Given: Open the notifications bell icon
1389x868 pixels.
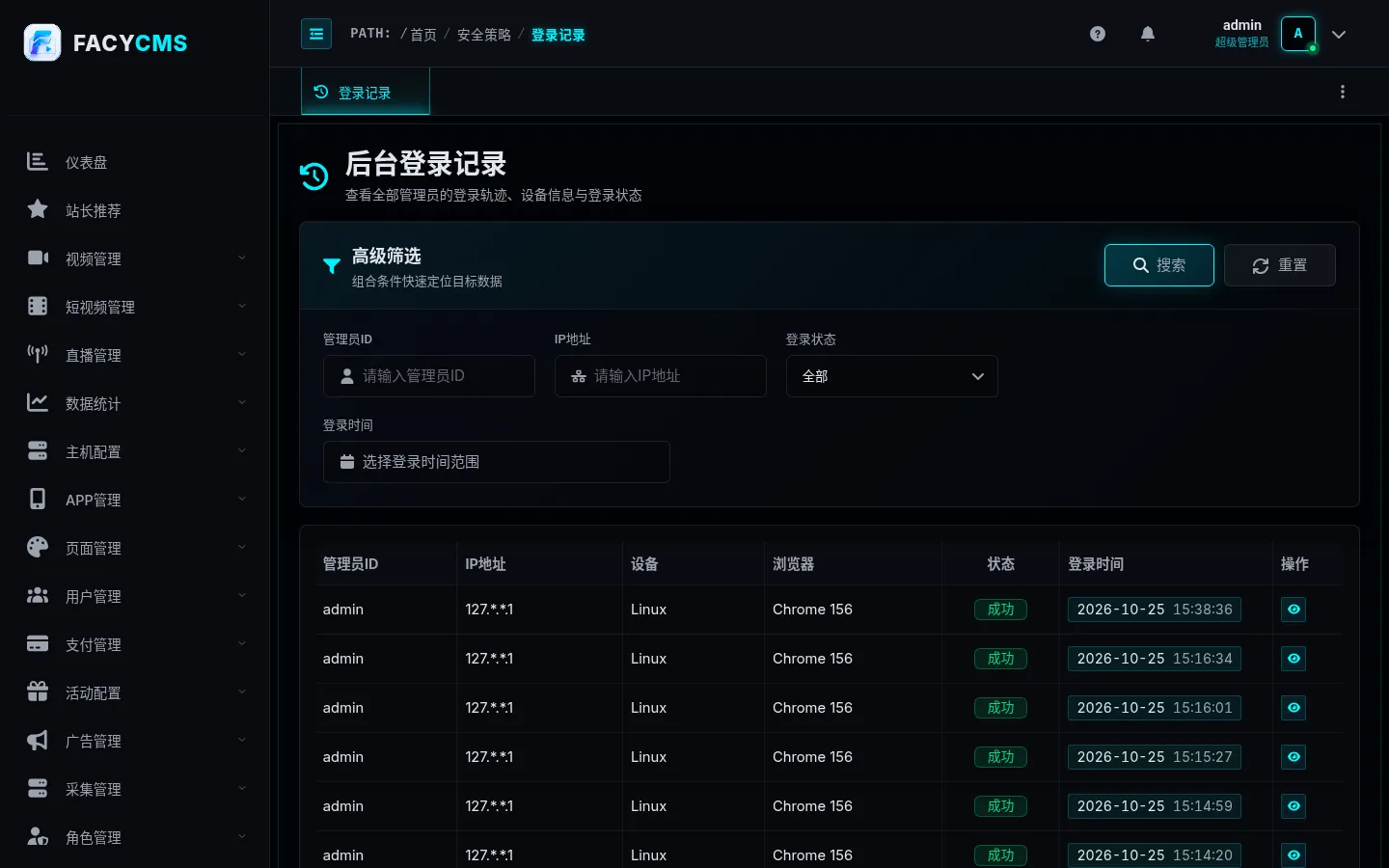Looking at the screenshot, I should 1148,34.
